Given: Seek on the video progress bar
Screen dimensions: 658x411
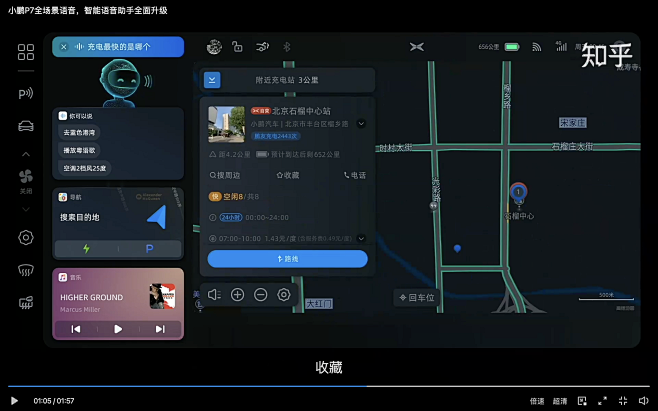Looking at the screenshot, I should pyautogui.click(x=329, y=386).
